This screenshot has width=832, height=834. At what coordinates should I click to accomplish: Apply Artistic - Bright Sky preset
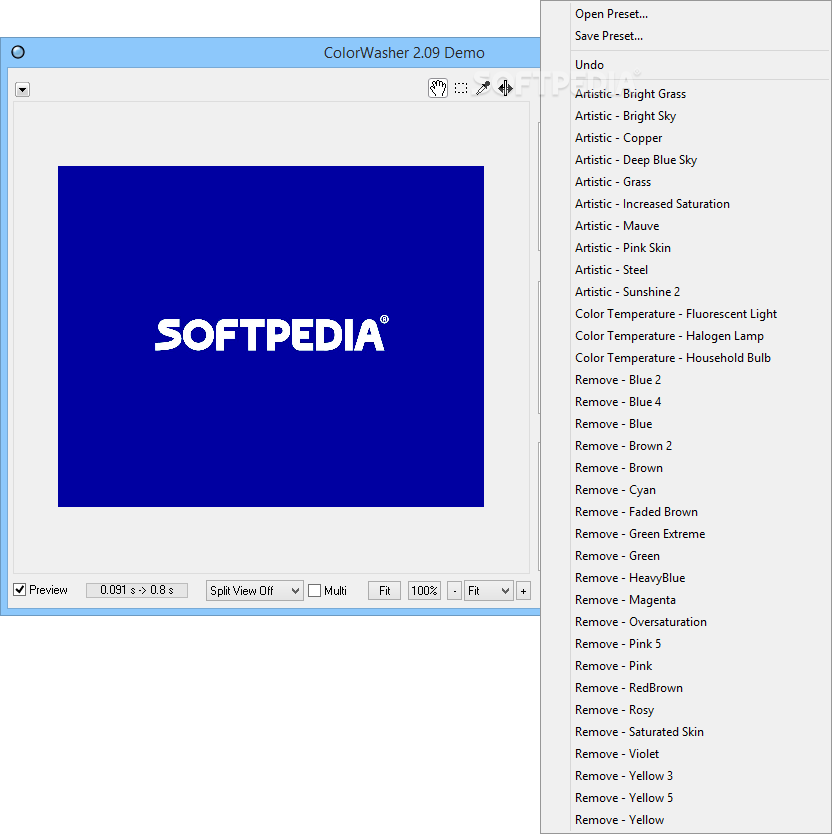(685, 115)
